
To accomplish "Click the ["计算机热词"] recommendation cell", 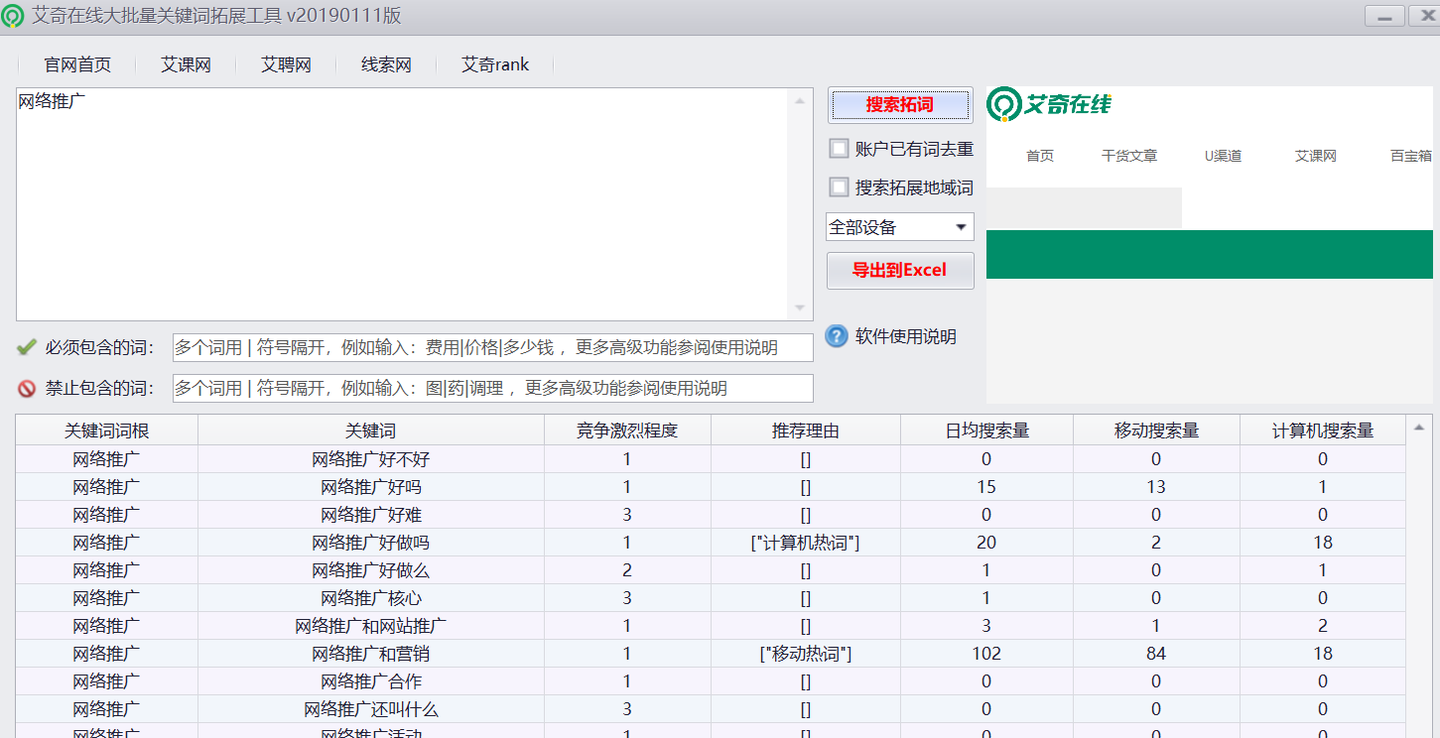I will pos(806,543).
